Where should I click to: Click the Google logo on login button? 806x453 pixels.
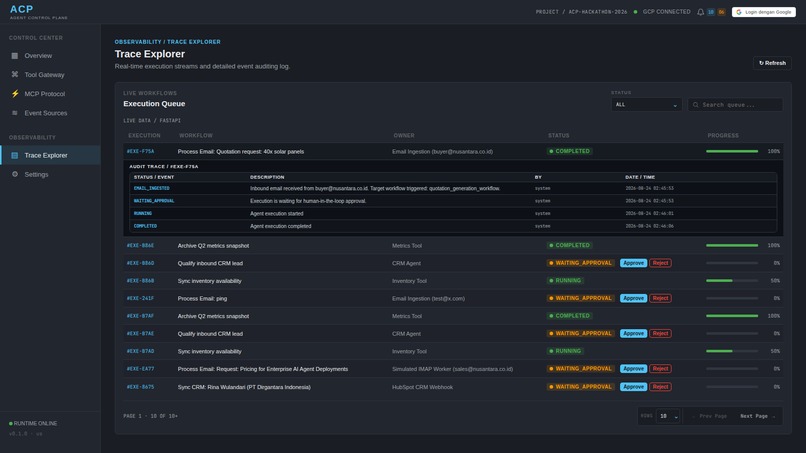click(x=739, y=12)
